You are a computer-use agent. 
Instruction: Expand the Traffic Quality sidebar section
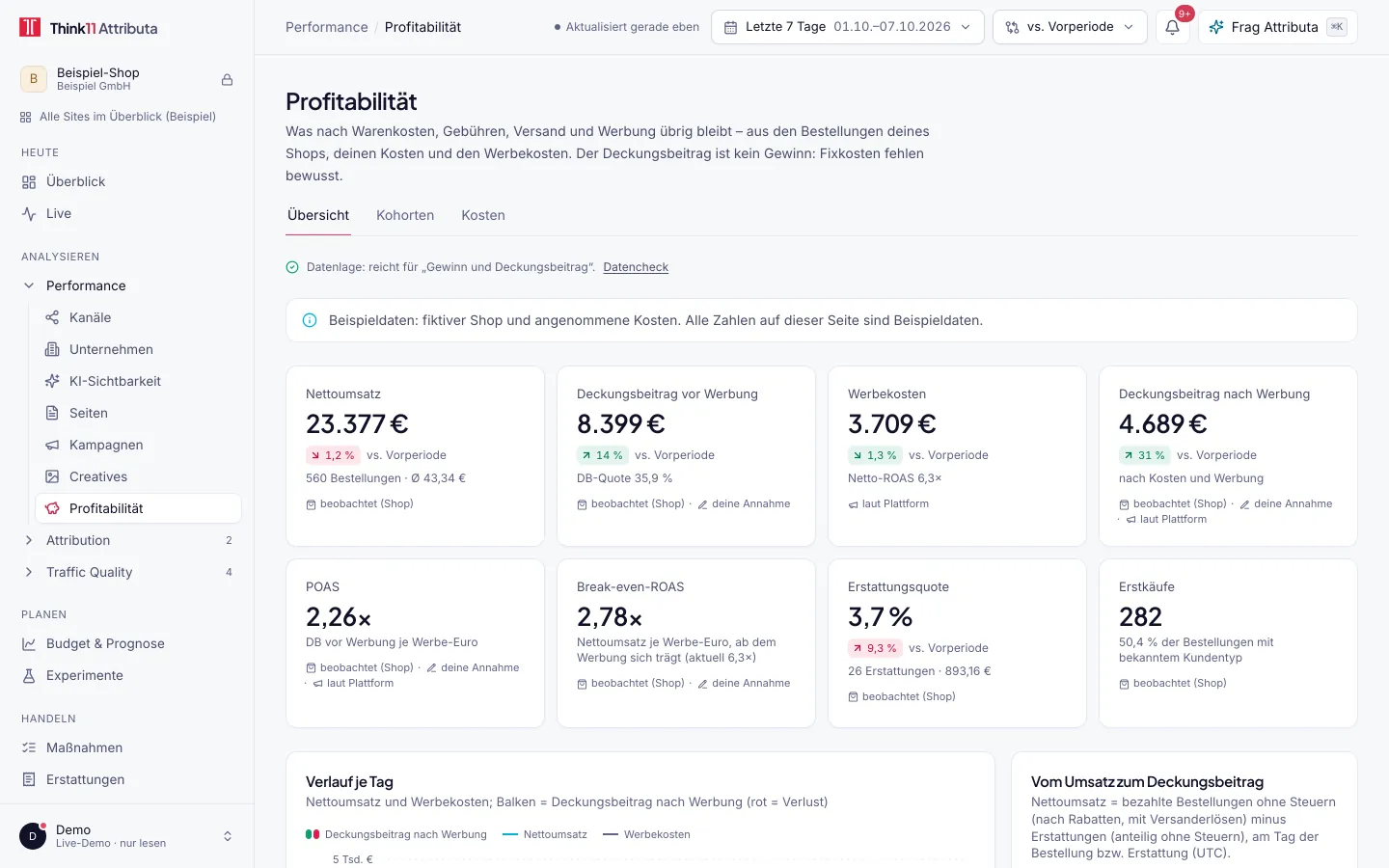(x=29, y=572)
